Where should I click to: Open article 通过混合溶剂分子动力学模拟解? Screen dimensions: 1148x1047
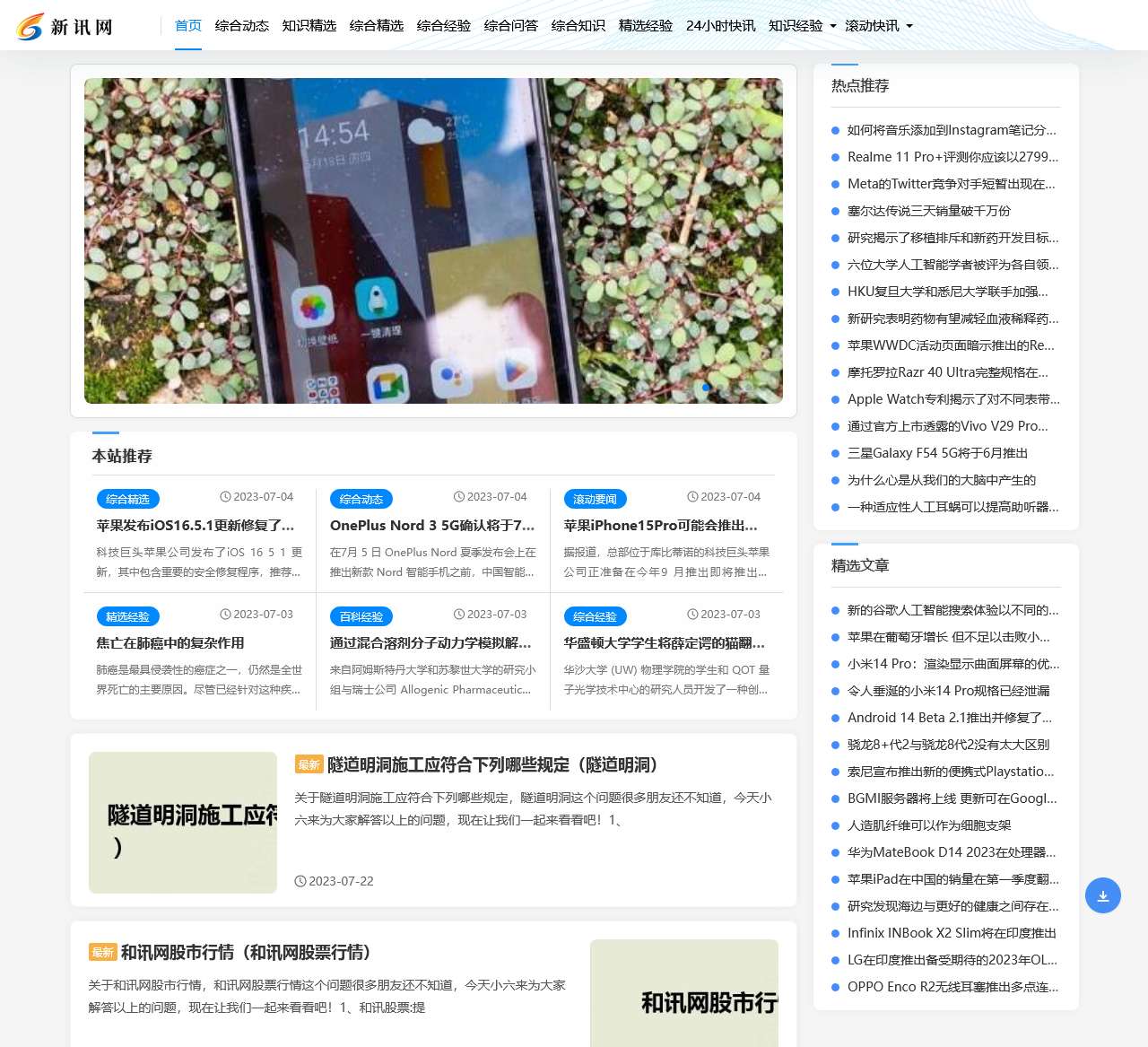pos(430,643)
